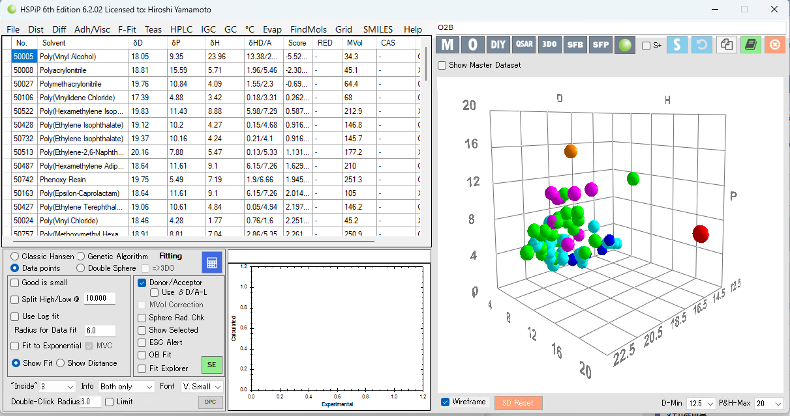
Task: Click the Radius for Data fit field
Action: 100,329
